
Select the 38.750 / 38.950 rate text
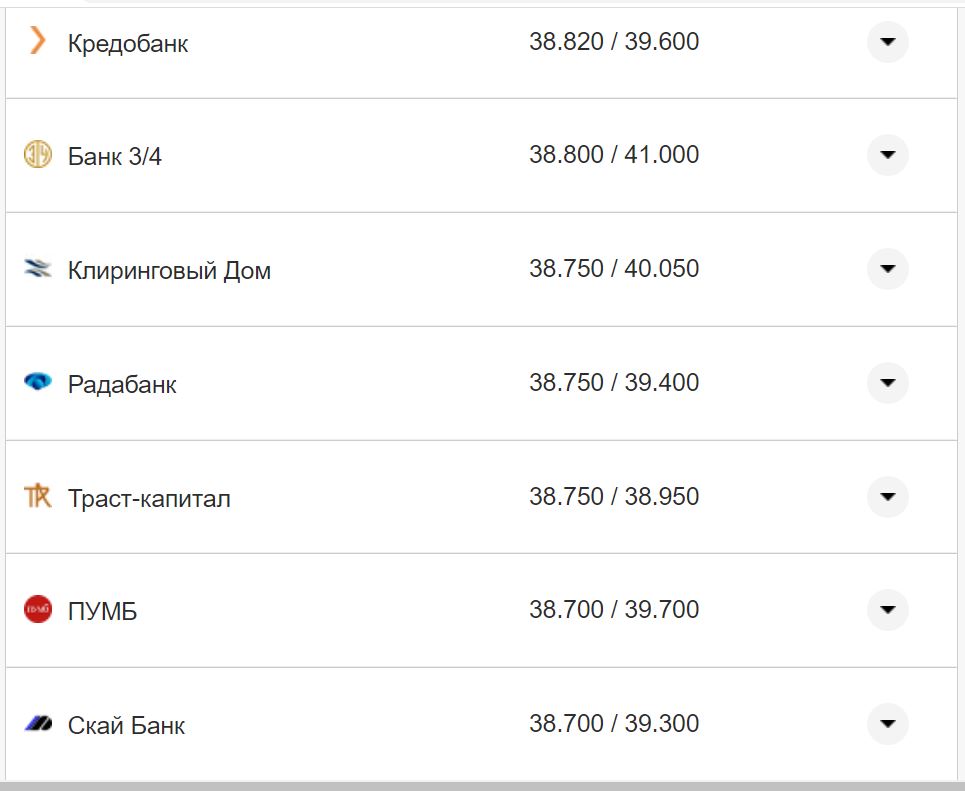(614, 496)
